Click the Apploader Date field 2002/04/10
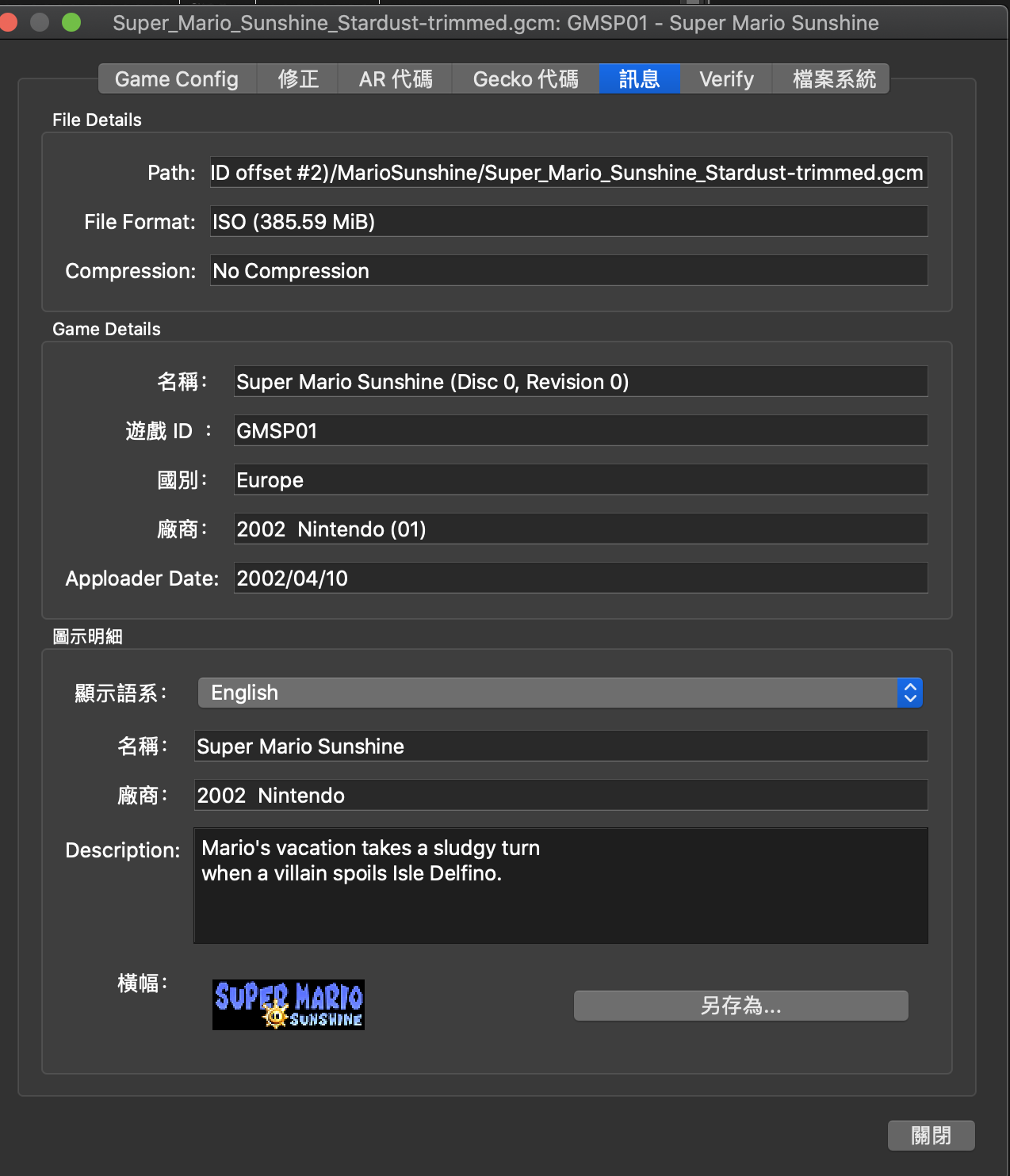 click(x=580, y=578)
